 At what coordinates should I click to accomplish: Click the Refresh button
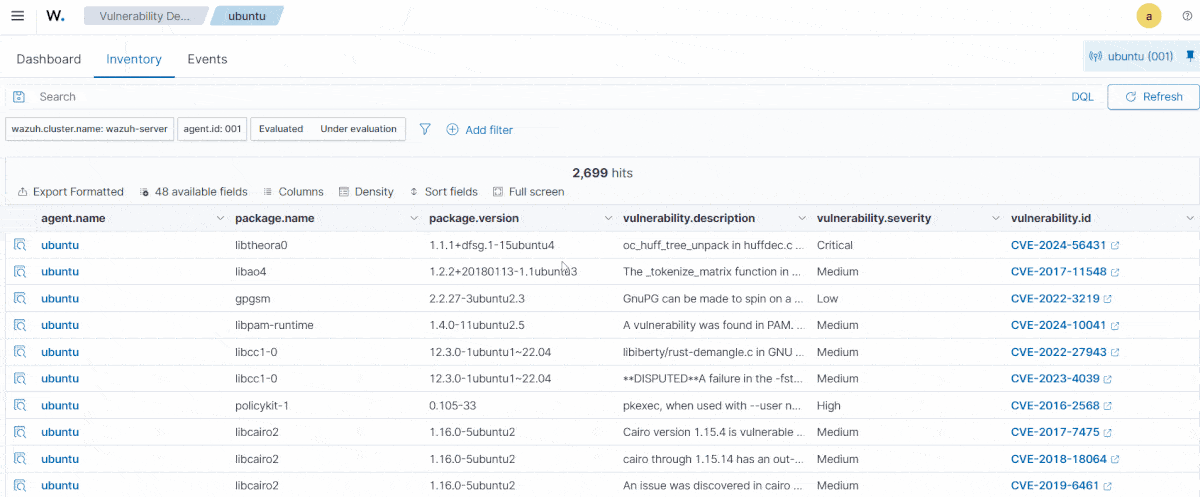pos(1153,97)
